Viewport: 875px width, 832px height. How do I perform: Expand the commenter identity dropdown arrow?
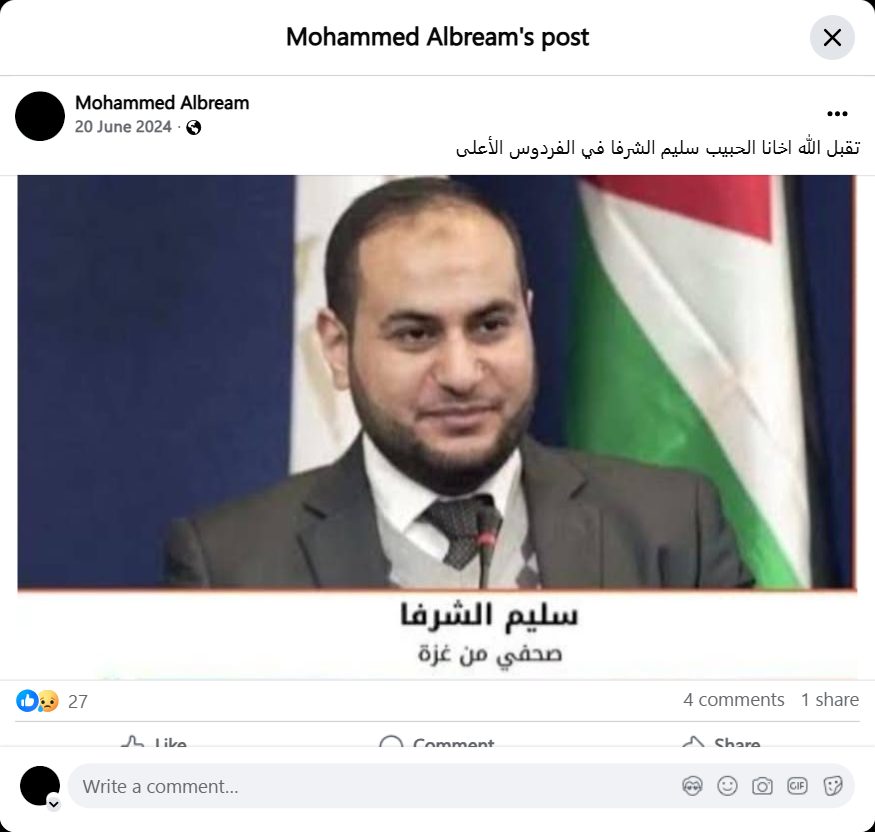[x=54, y=804]
